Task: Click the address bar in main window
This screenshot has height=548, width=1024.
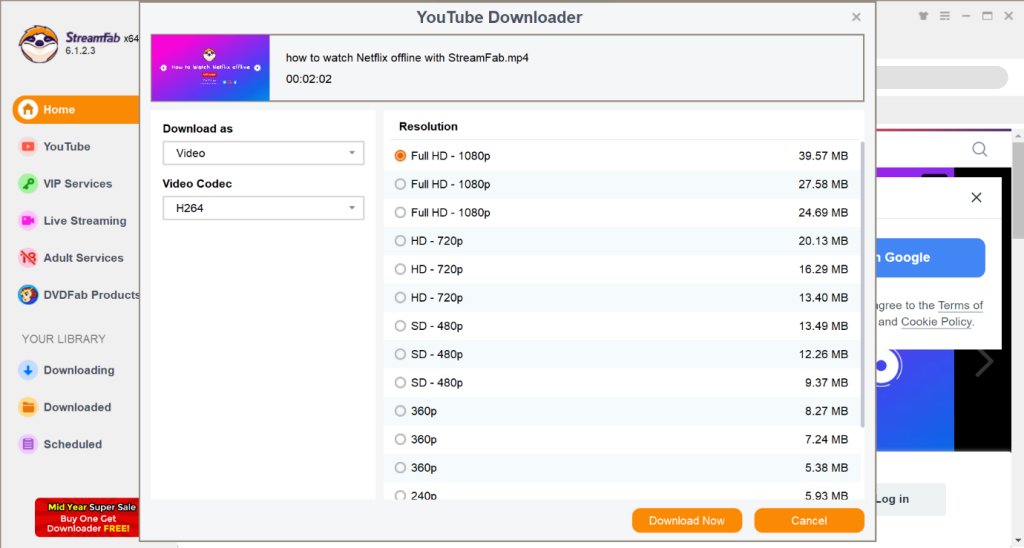Action: (x=940, y=78)
